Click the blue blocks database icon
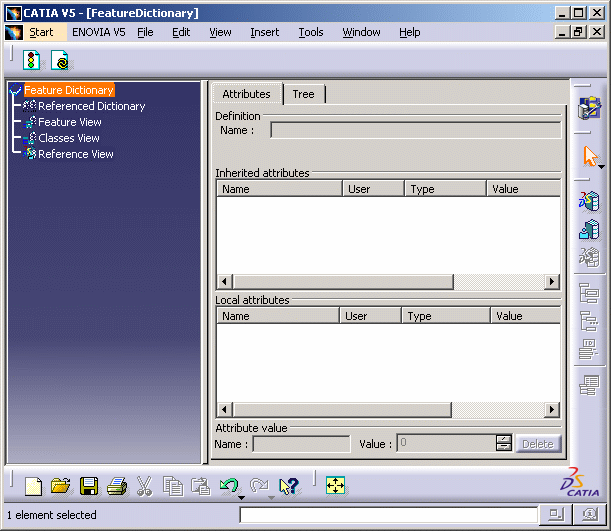The height and width of the screenshot is (531, 611). [589, 229]
